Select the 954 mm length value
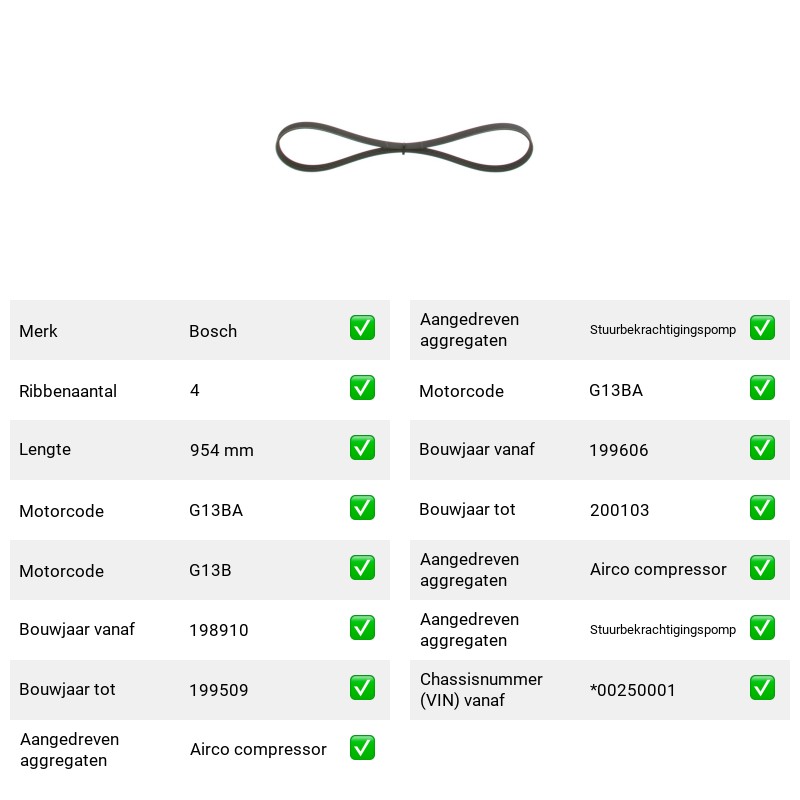This screenshot has width=800, height=800. point(221,450)
